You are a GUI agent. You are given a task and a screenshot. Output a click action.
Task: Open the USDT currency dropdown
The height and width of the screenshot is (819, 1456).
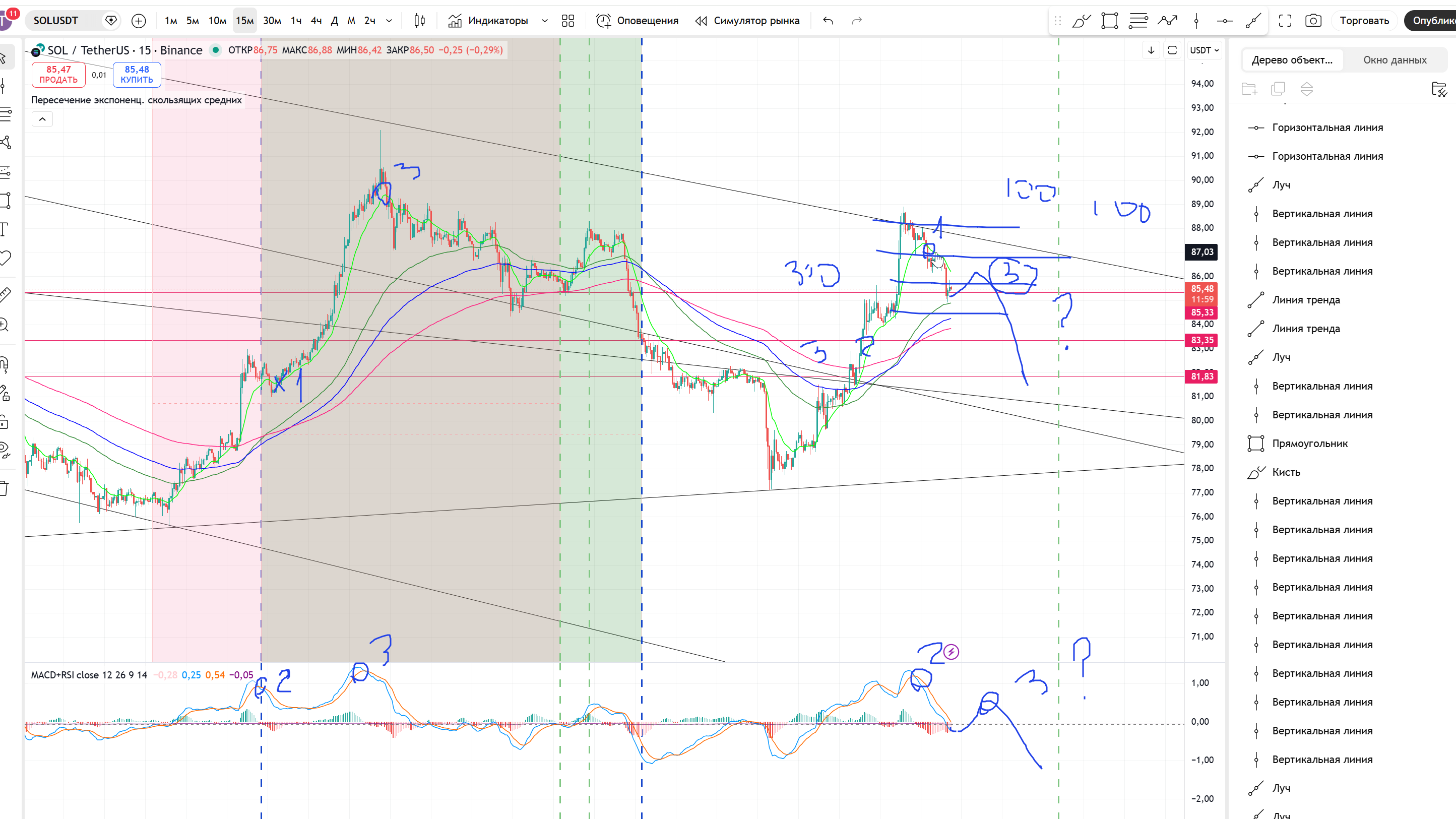1204,50
